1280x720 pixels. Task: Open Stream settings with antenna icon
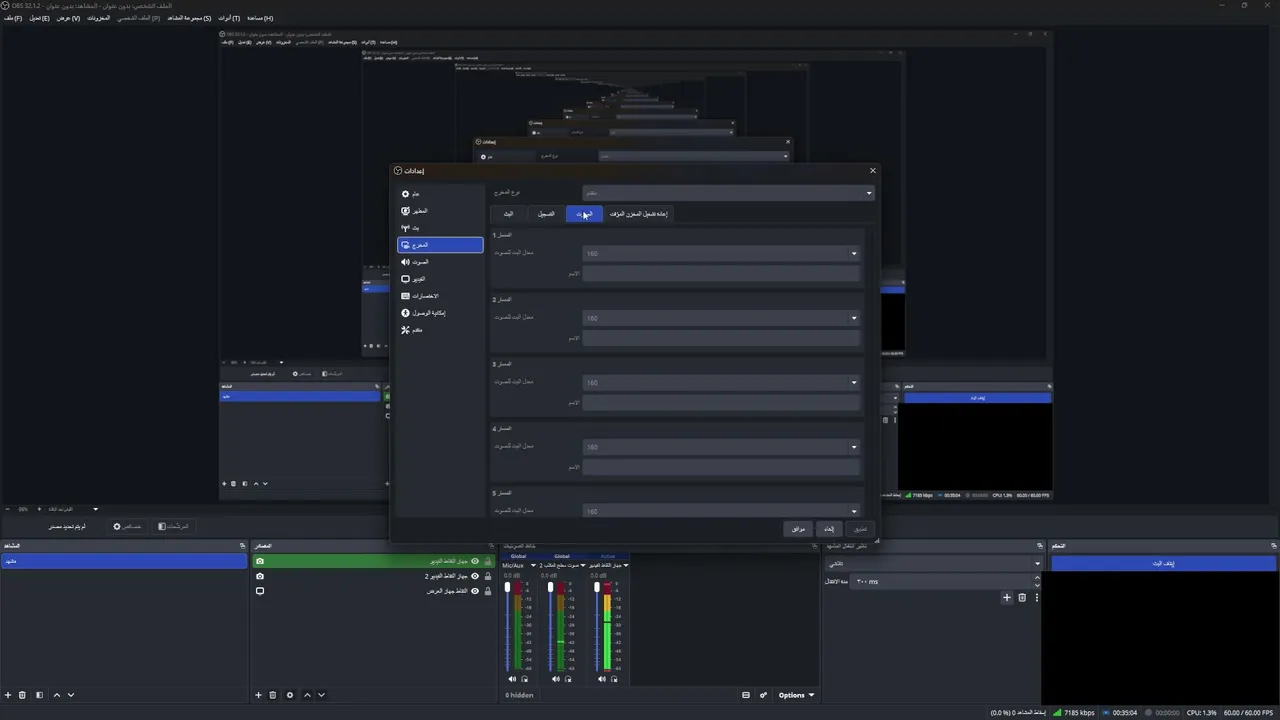[440, 228]
